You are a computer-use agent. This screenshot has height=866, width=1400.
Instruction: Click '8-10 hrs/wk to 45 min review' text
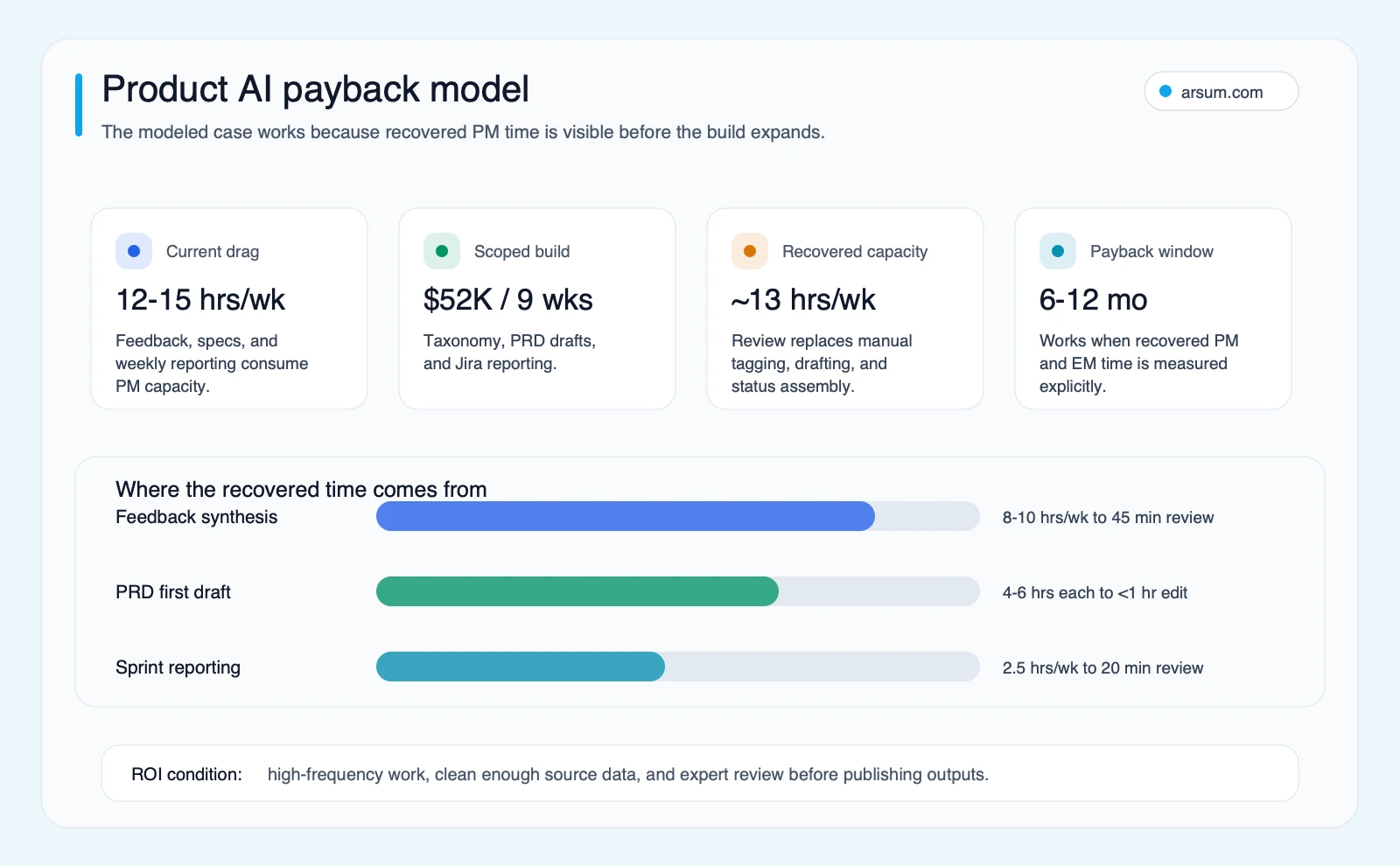coord(1108,517)
